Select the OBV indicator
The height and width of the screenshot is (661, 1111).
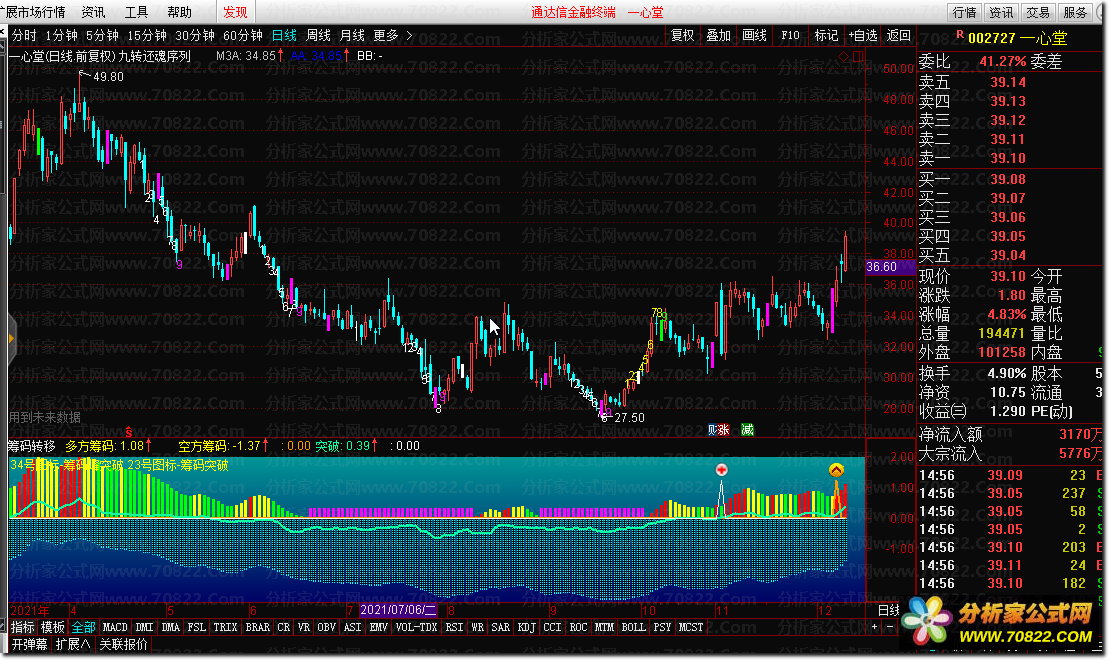[x=326, y=627]
